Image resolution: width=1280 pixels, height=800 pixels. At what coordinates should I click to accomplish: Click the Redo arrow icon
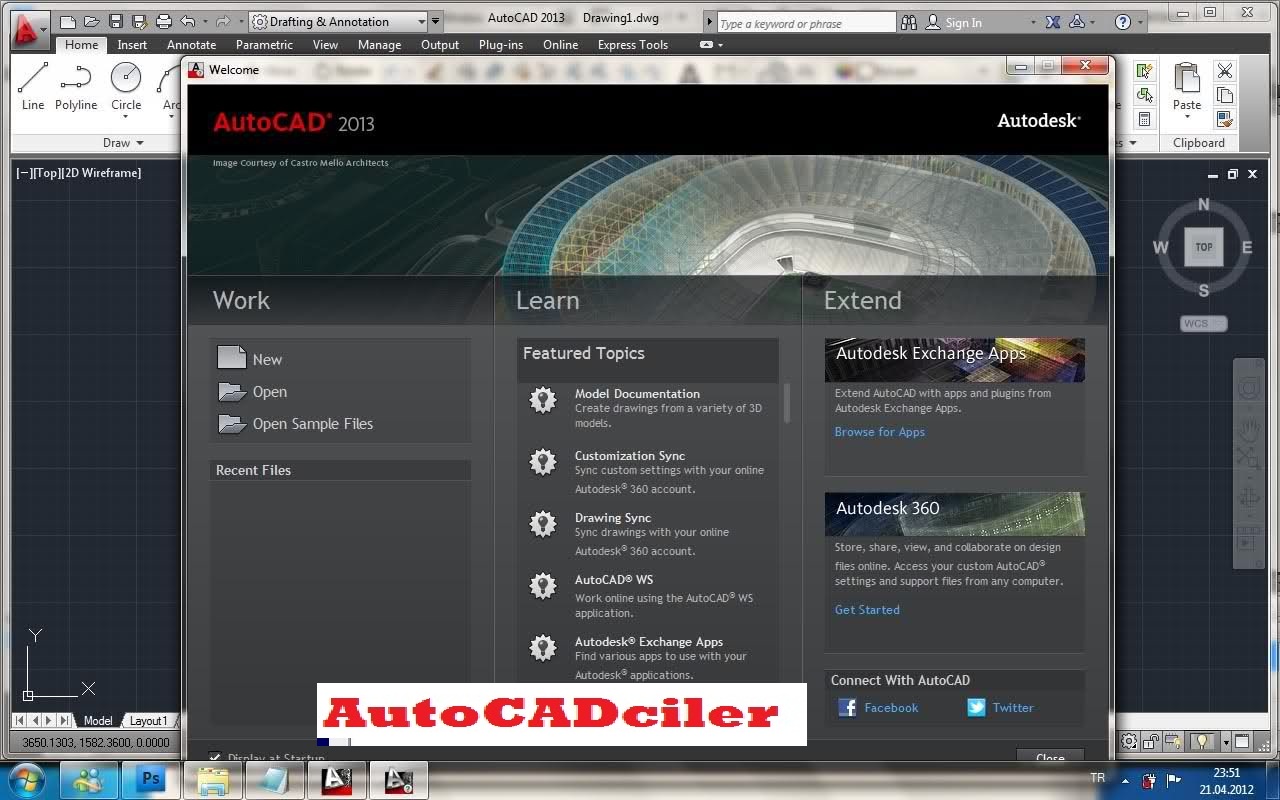[x=223, y=21]
